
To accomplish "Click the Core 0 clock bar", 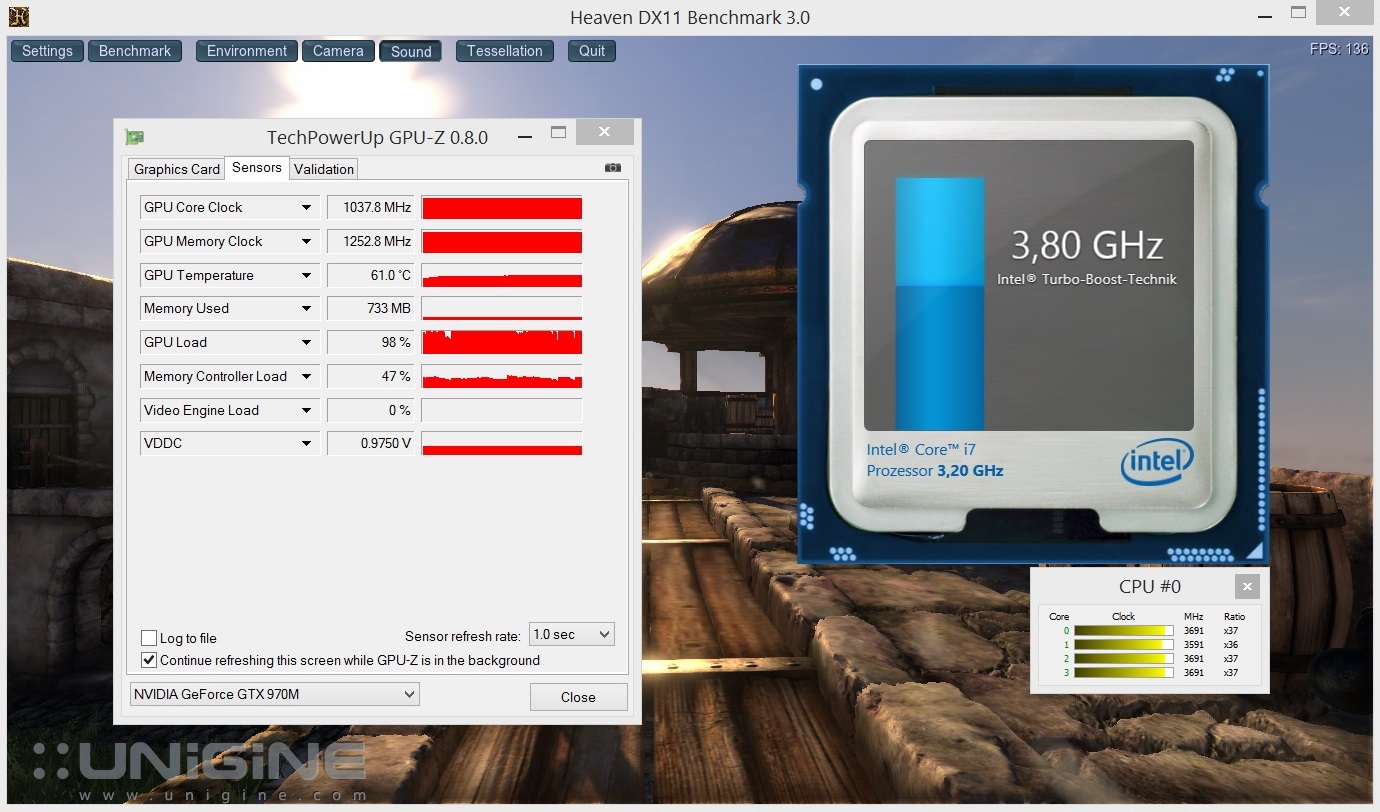I will coord(1123,631).
